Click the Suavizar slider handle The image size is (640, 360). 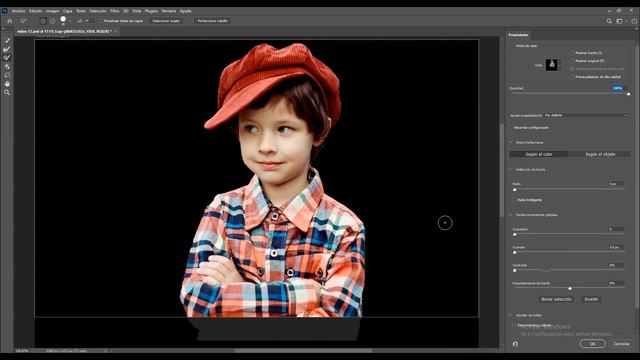click(x=515, y=235)
